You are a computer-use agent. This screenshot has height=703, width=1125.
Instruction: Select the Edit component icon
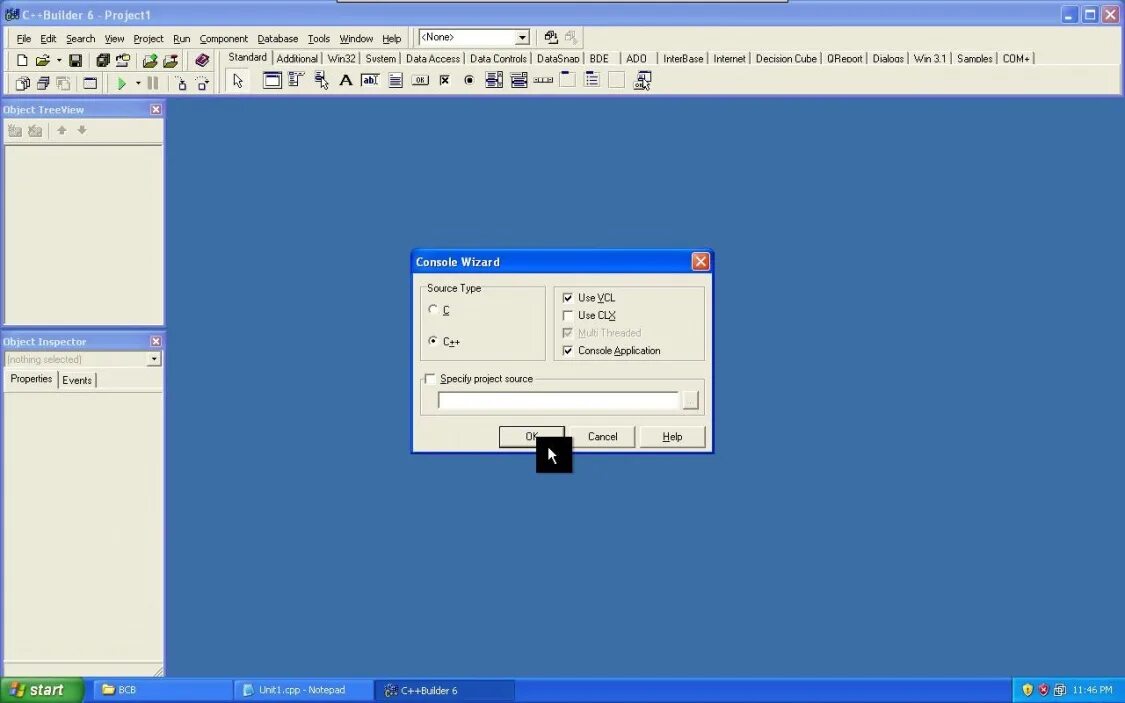[370, 80]
